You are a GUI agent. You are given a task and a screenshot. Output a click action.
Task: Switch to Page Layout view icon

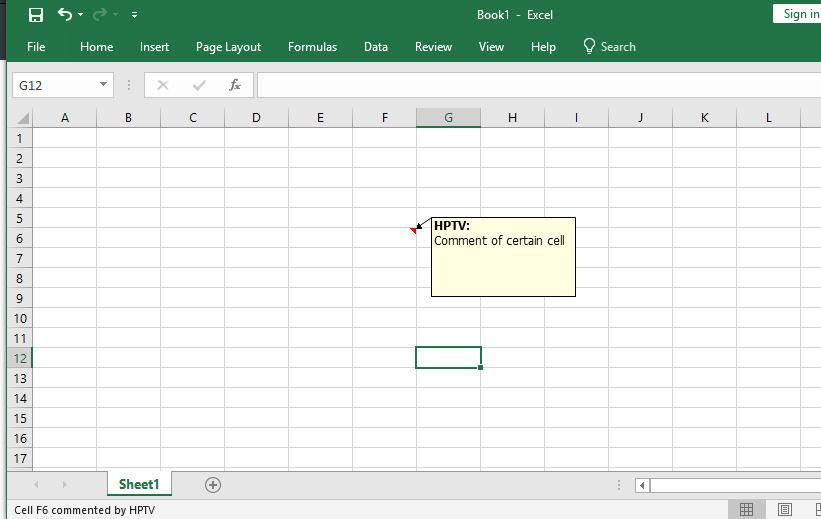(x=784, y=510)
